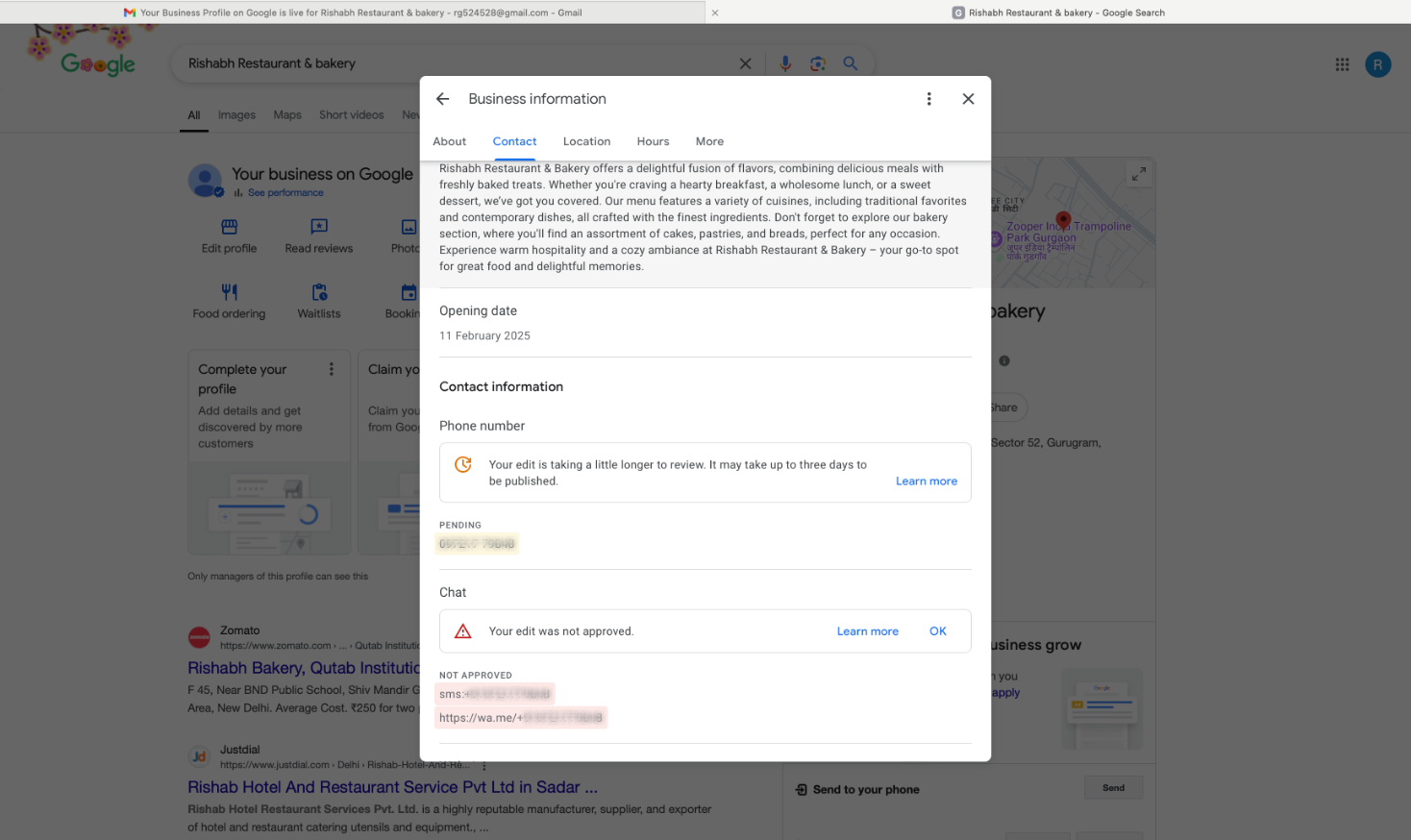Viewport: 1411px width, 840px height.
Task: Open Read reviews icon
Action: pyautogui.click(x=319, y=227)
